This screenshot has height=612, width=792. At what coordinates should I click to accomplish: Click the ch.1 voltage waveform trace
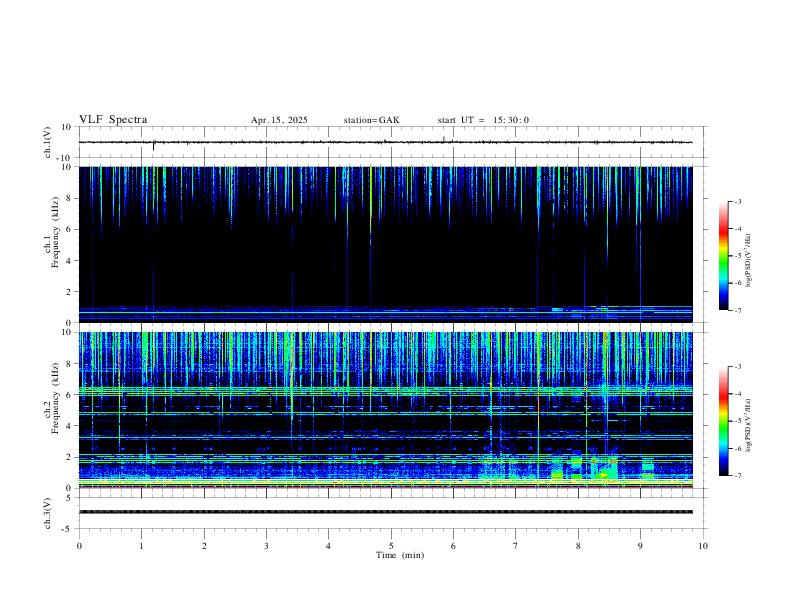click(x=385, y=142)
